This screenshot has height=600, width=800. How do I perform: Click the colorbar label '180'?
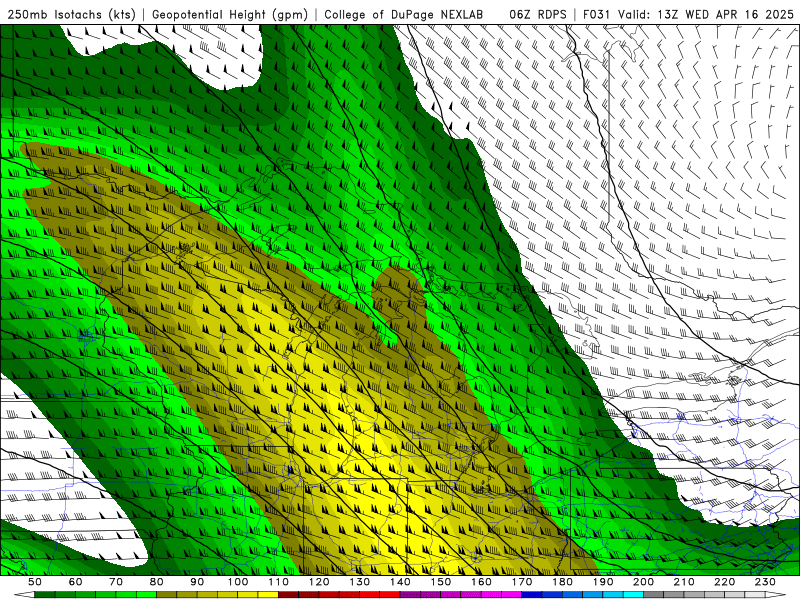pos(563,582)
